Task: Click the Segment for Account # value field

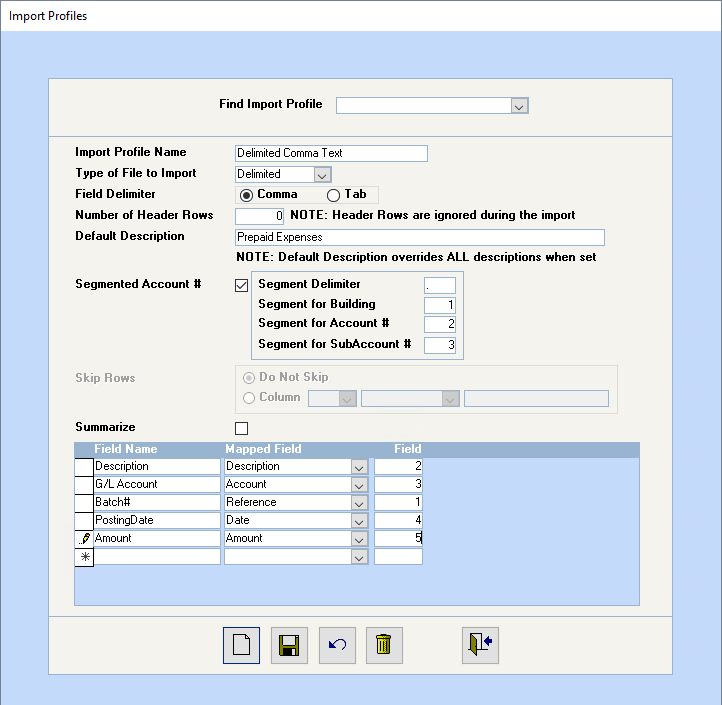Action: [x=440, y=324]
